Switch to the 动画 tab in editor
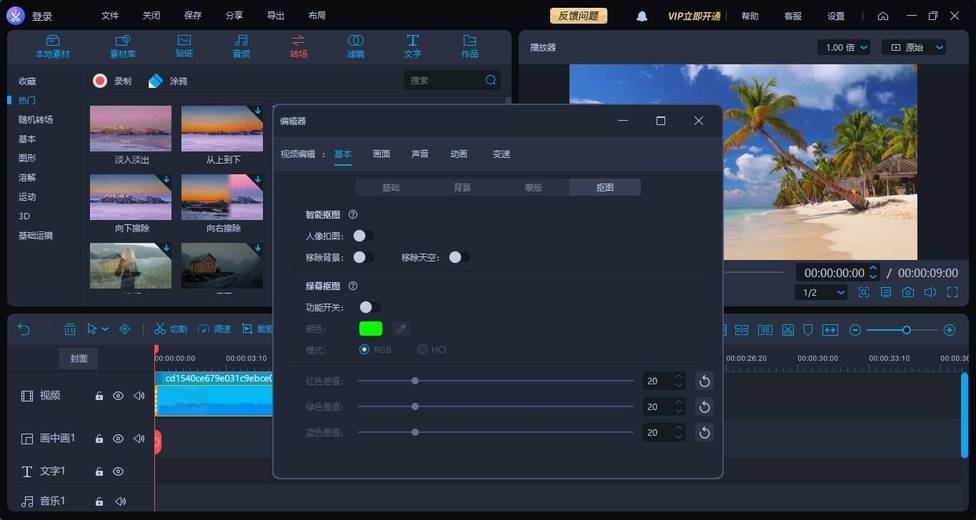The height and width of the screenshot is (520, 976). pyautogui.click(x=458, y=154)
